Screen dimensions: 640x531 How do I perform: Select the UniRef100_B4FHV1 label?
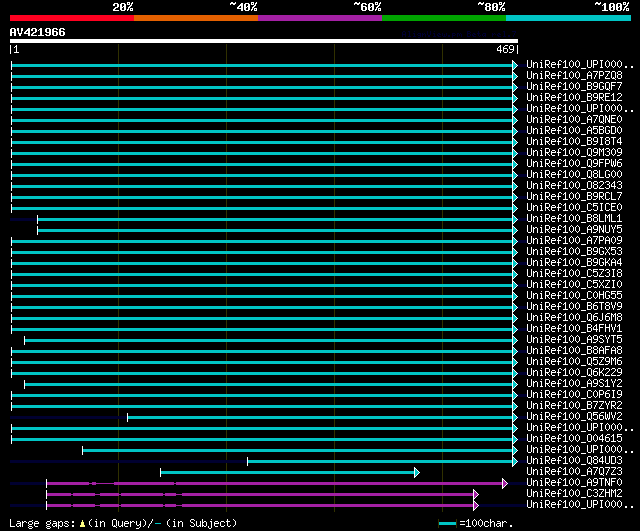(574, 329)
